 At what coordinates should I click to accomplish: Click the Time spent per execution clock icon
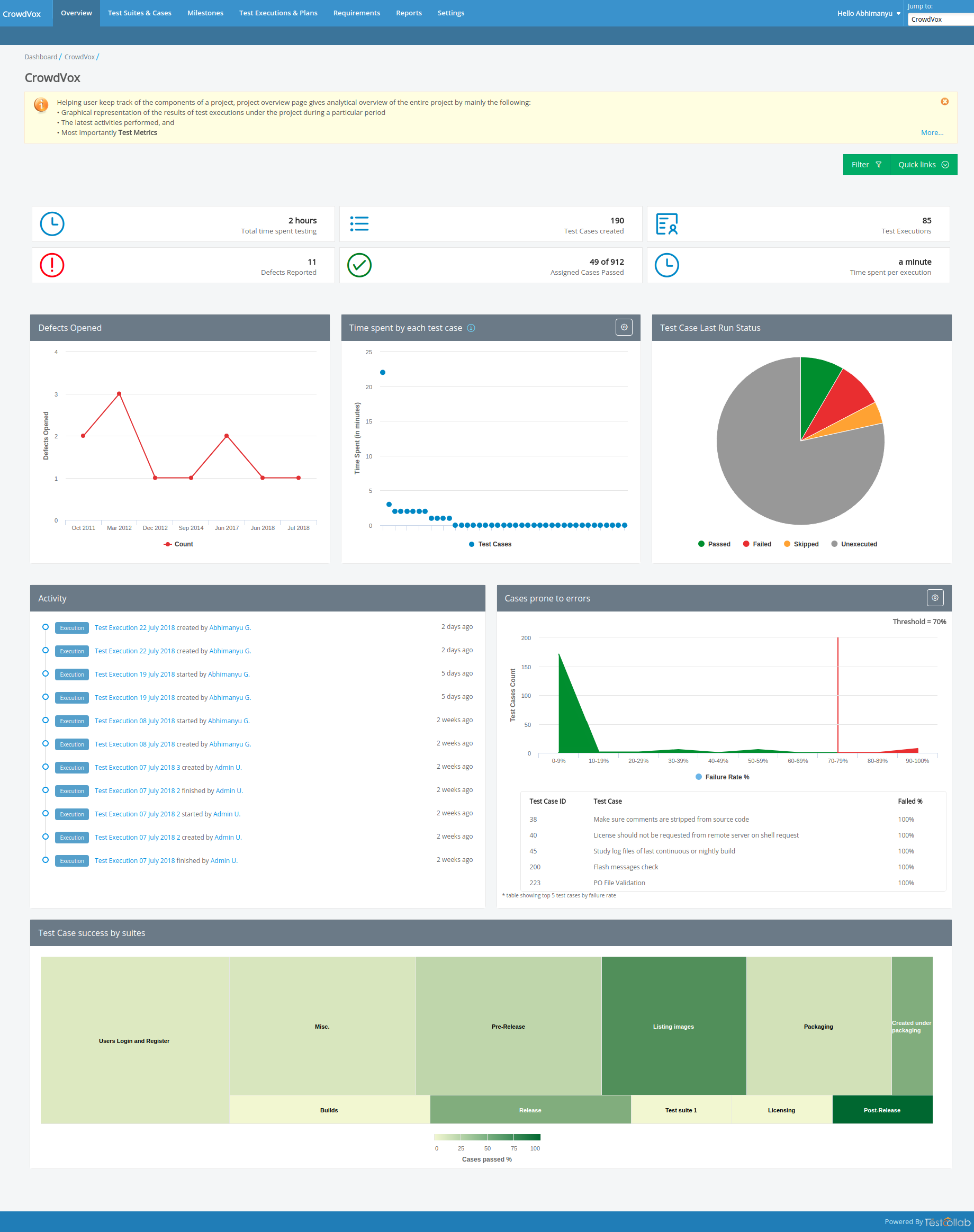(666, 265)
